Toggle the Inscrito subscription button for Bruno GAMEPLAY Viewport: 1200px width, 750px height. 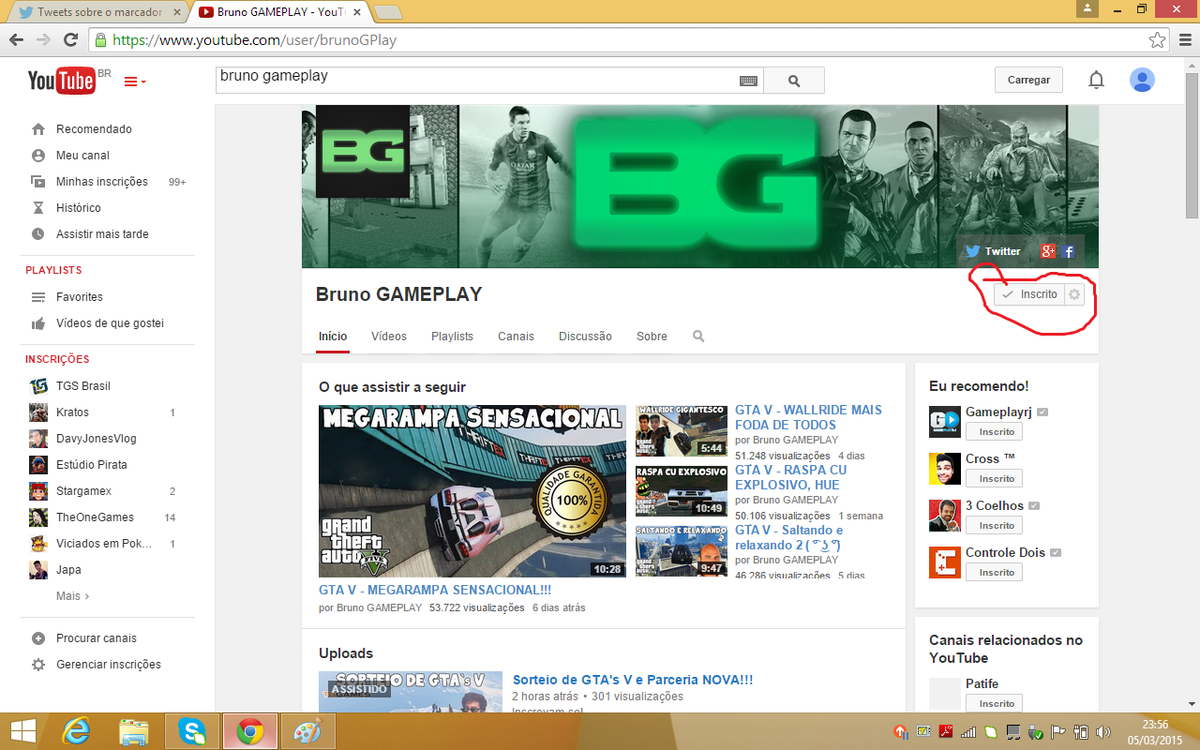1031,294
